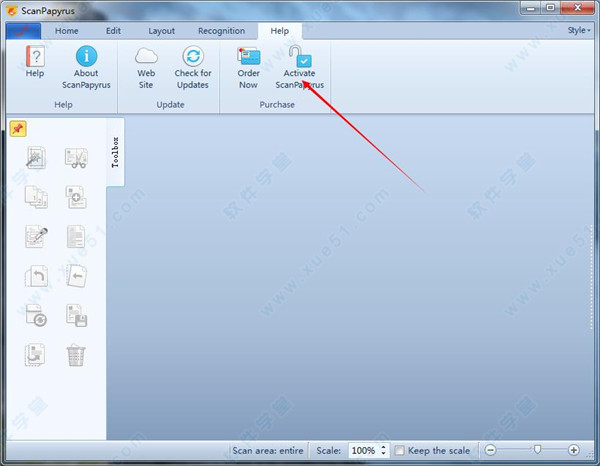The width and height of the screenshot is (600, 466).
Task: Click the zoom slider handle
Action: tap(537, 450)
